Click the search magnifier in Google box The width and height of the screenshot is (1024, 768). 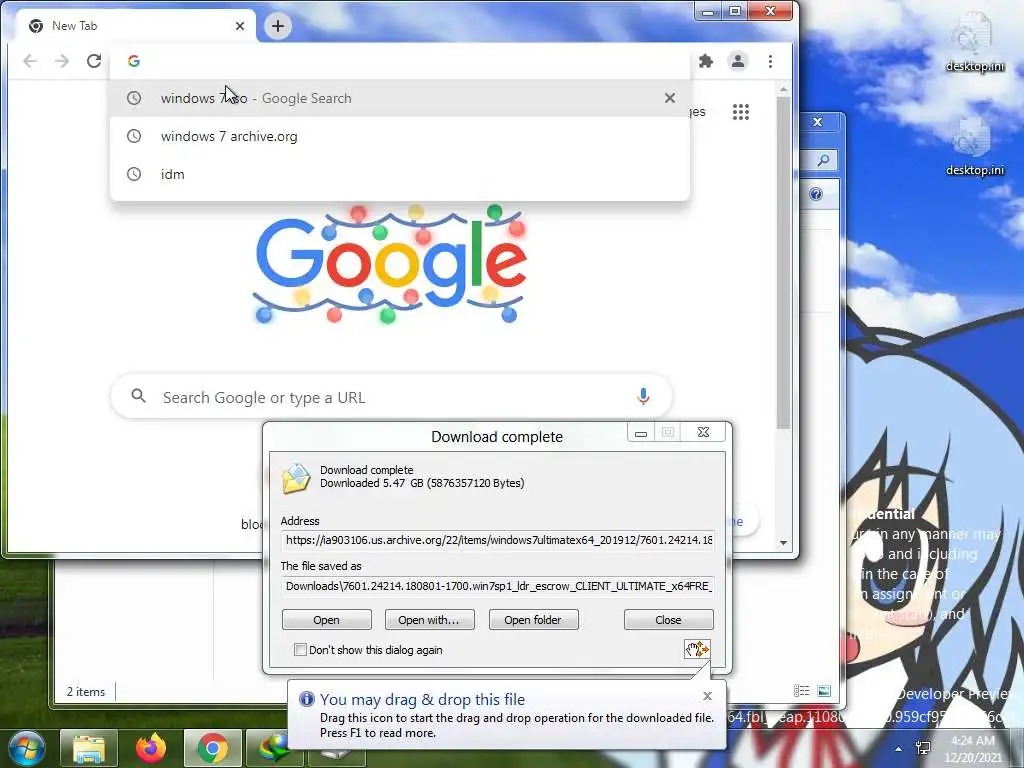[138, 396]
